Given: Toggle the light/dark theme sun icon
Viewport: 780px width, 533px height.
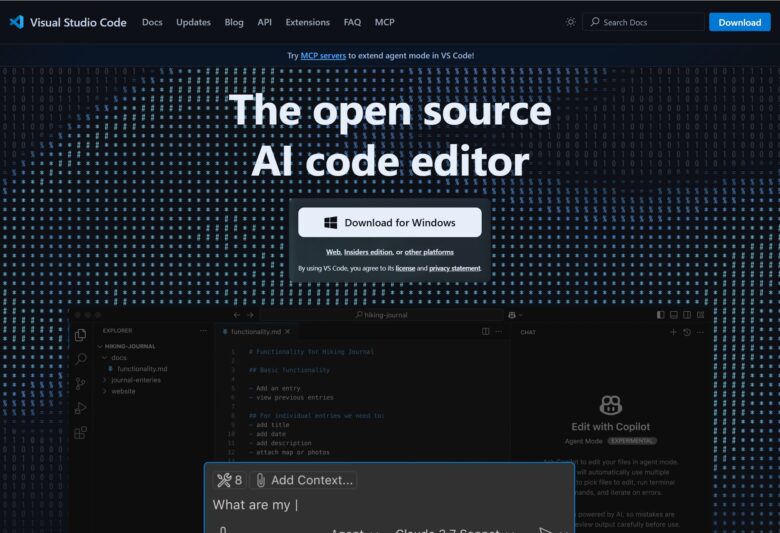Looking at the screenshot, I should 571,22.
